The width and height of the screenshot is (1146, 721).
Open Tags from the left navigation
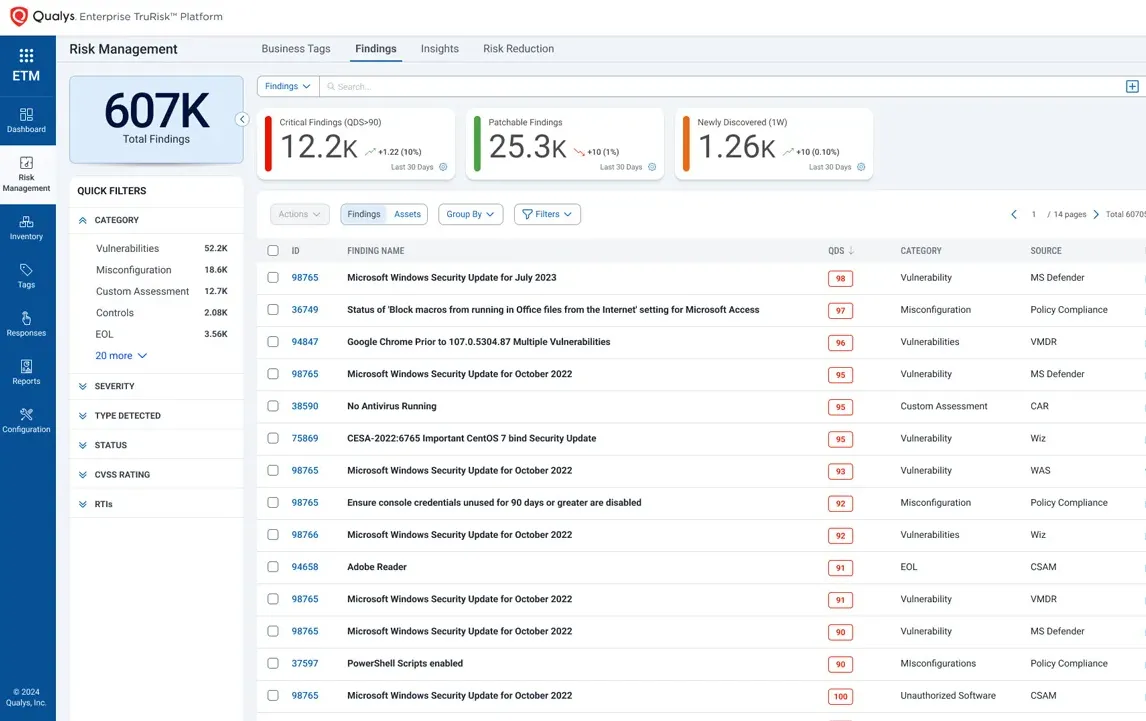[x=27, y=277]
